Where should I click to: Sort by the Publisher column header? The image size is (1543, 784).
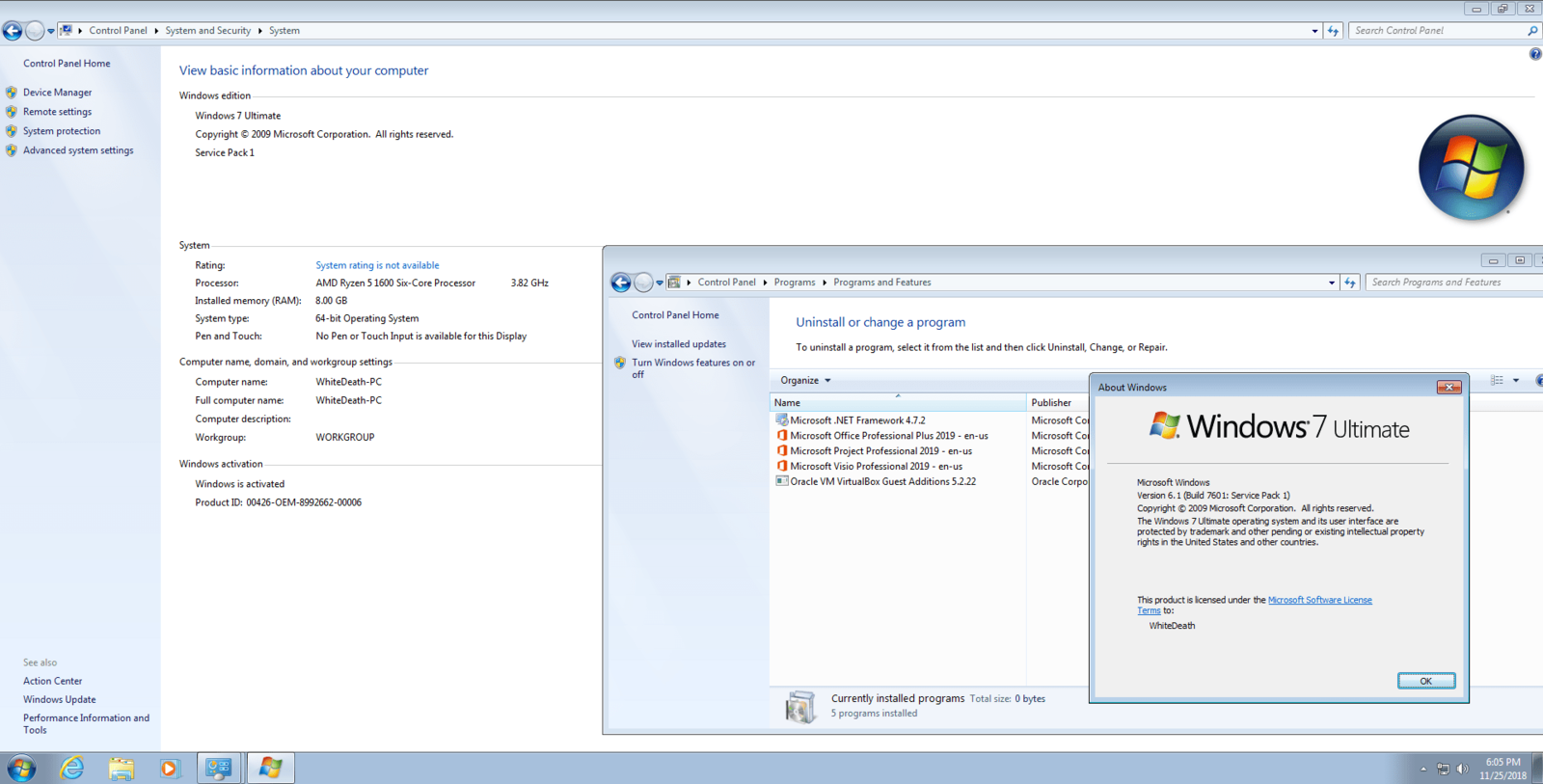pyautogui.click(x=1058, y=403)
